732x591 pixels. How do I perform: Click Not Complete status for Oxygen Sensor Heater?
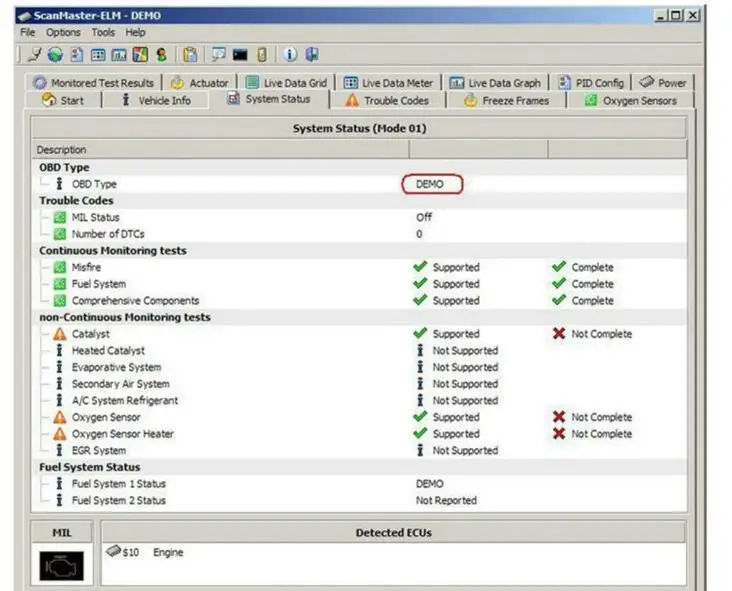602,434
